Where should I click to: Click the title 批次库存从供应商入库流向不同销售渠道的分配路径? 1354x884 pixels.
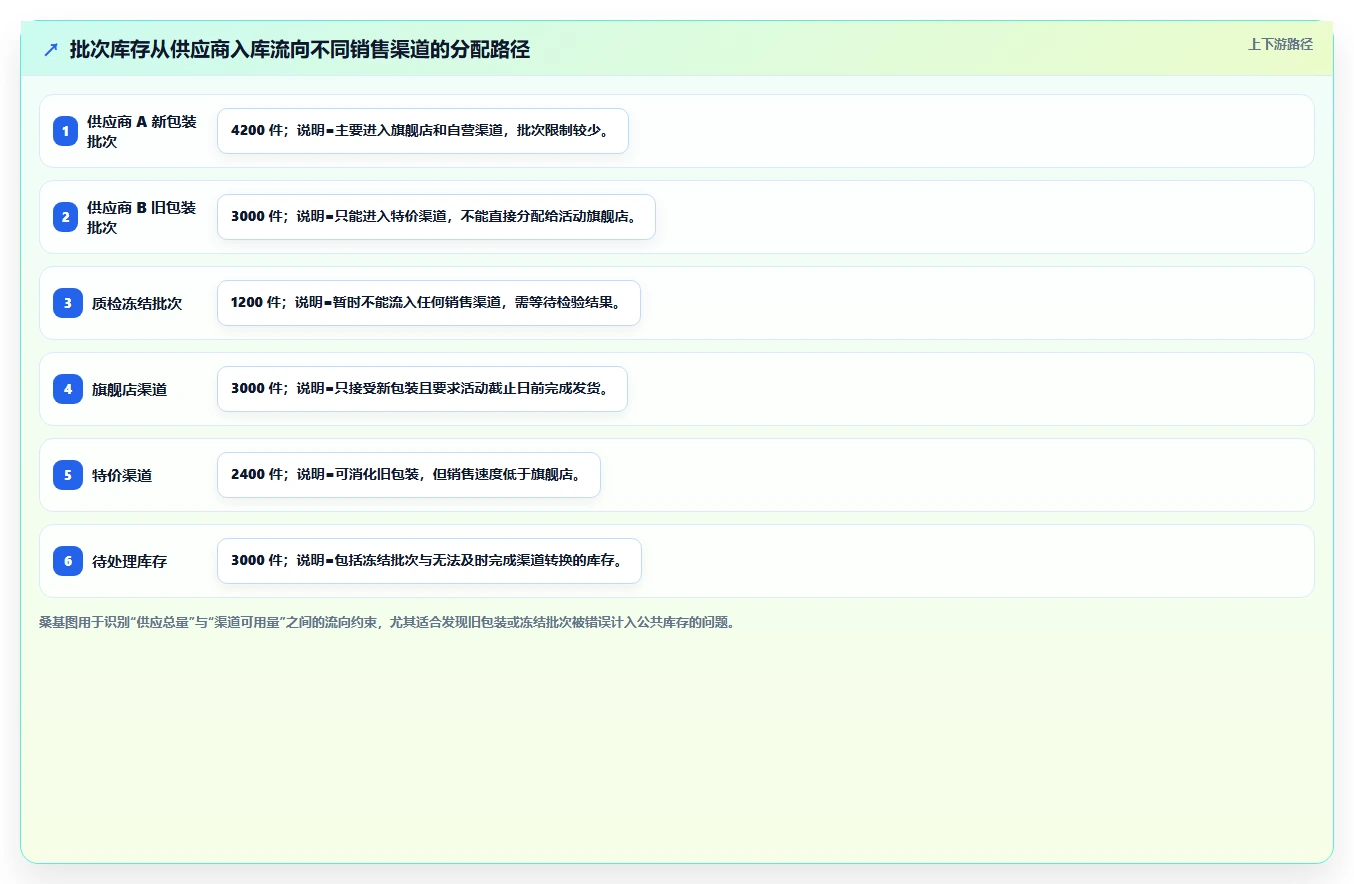coord(300,49)
